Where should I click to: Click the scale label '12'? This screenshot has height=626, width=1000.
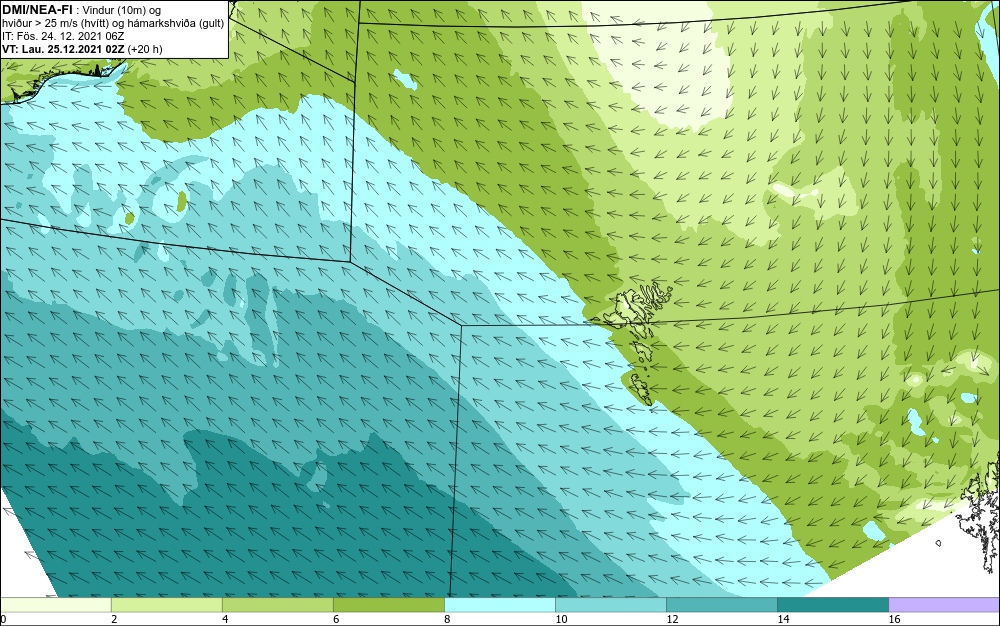tap(672, 619)
